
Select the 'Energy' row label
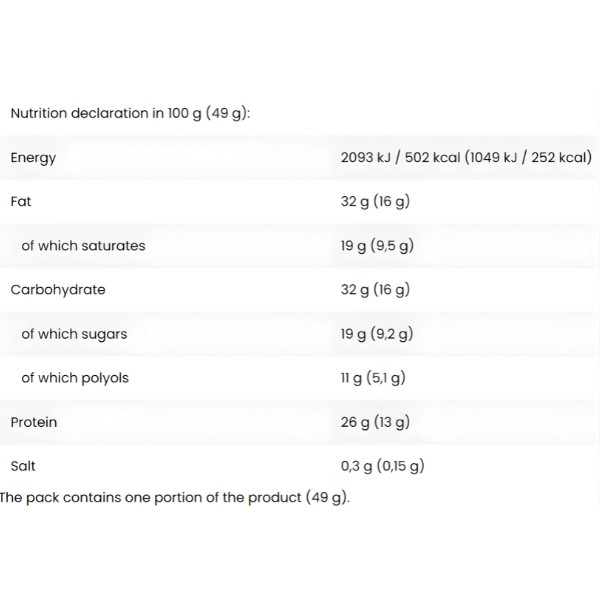click(33, 157)
